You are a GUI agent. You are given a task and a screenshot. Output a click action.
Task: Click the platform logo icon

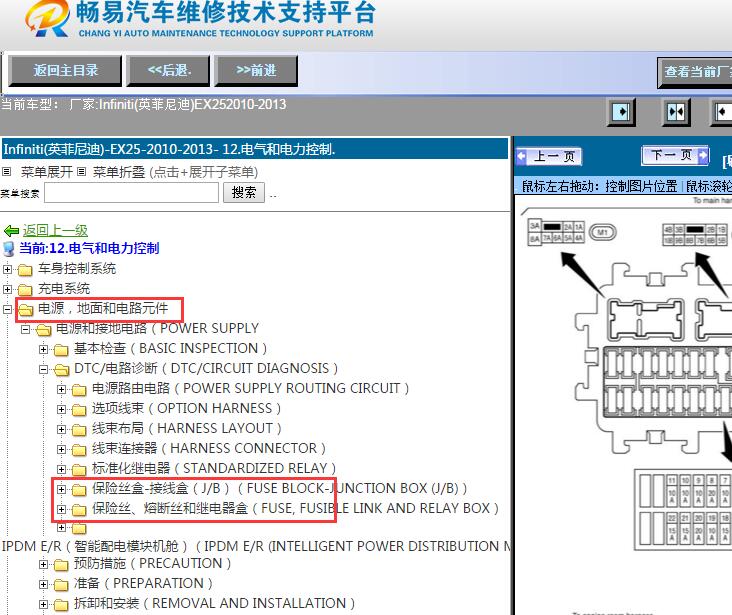tap(47, 19)
